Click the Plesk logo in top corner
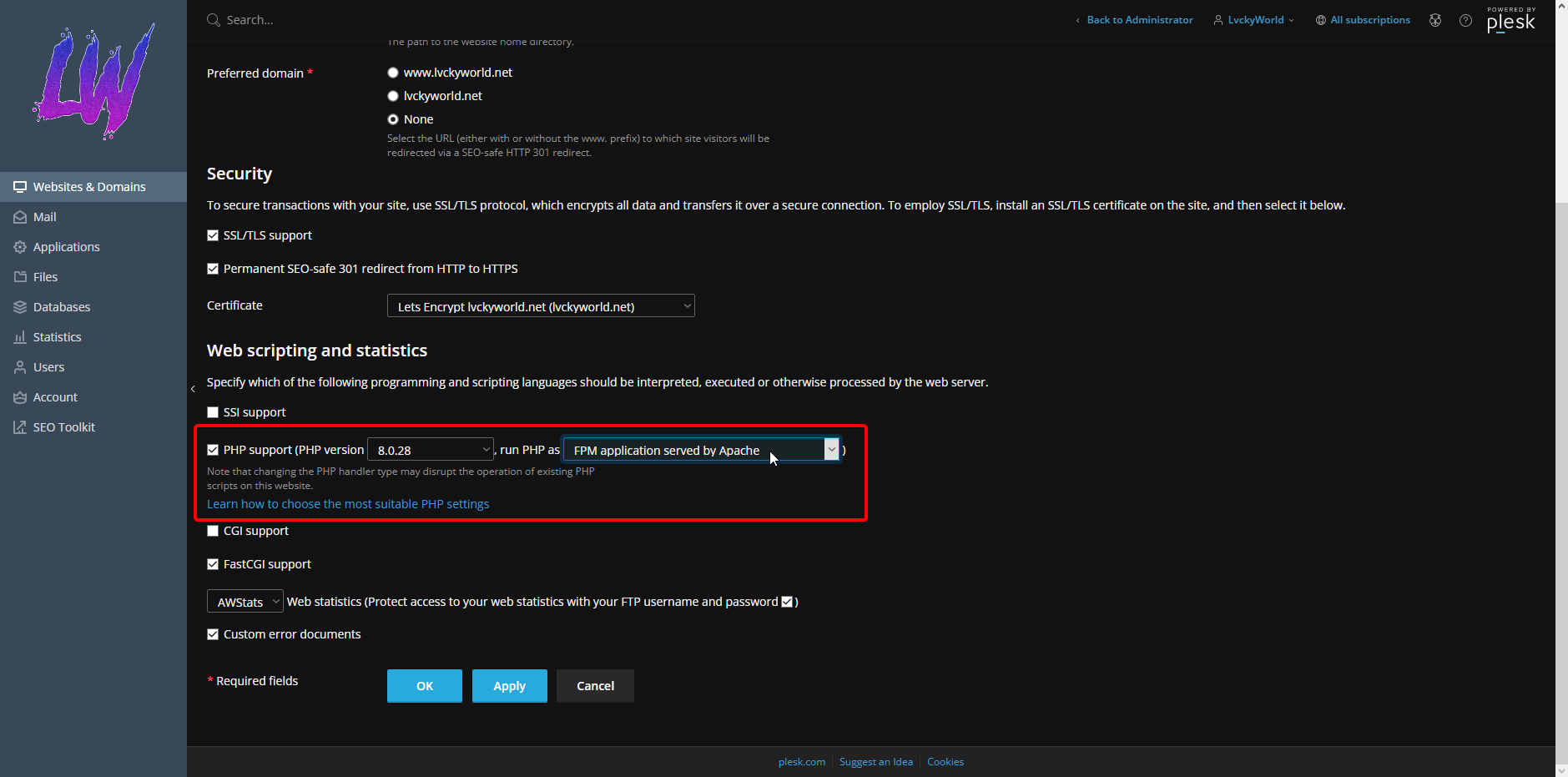This screenshot has height=777, width=1568. click(1510, 20)
